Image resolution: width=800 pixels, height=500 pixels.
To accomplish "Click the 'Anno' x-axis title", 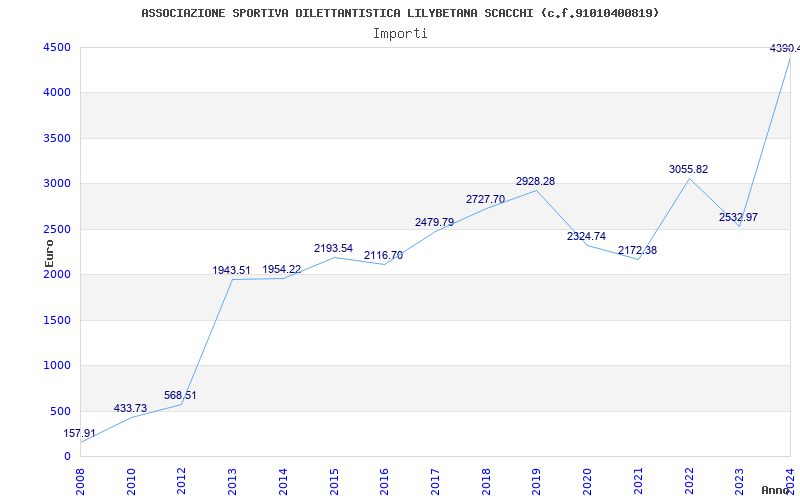I will (776, 490).
